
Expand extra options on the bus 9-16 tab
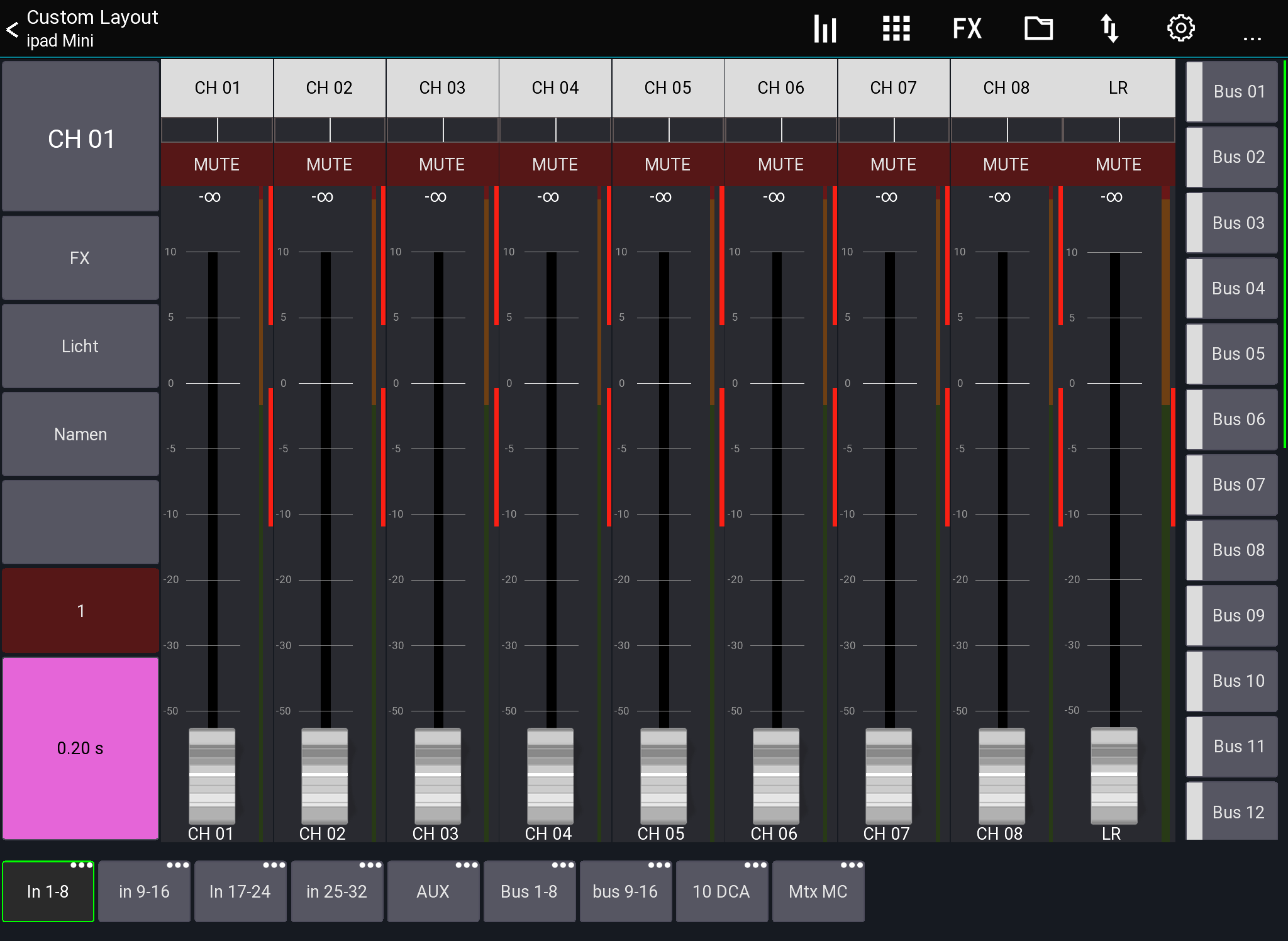pyautogui.click(x=658, y=866)
